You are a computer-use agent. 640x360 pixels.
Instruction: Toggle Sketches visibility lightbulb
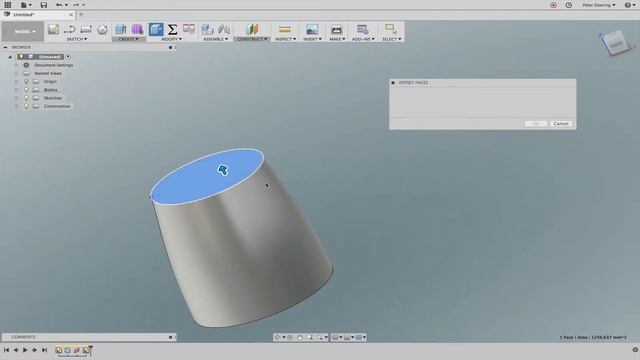point(26,98)
